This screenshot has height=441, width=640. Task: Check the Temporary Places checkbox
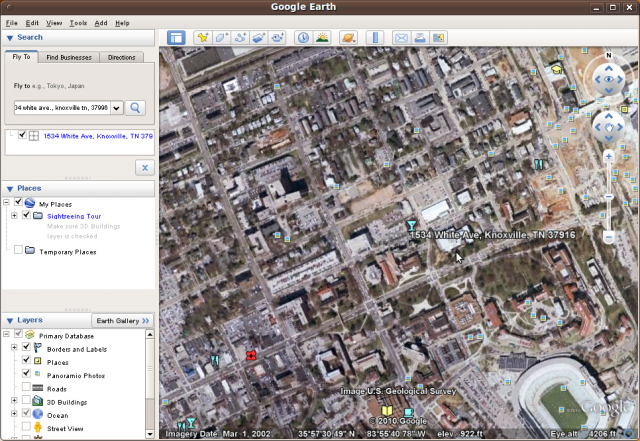click(18, 250)
